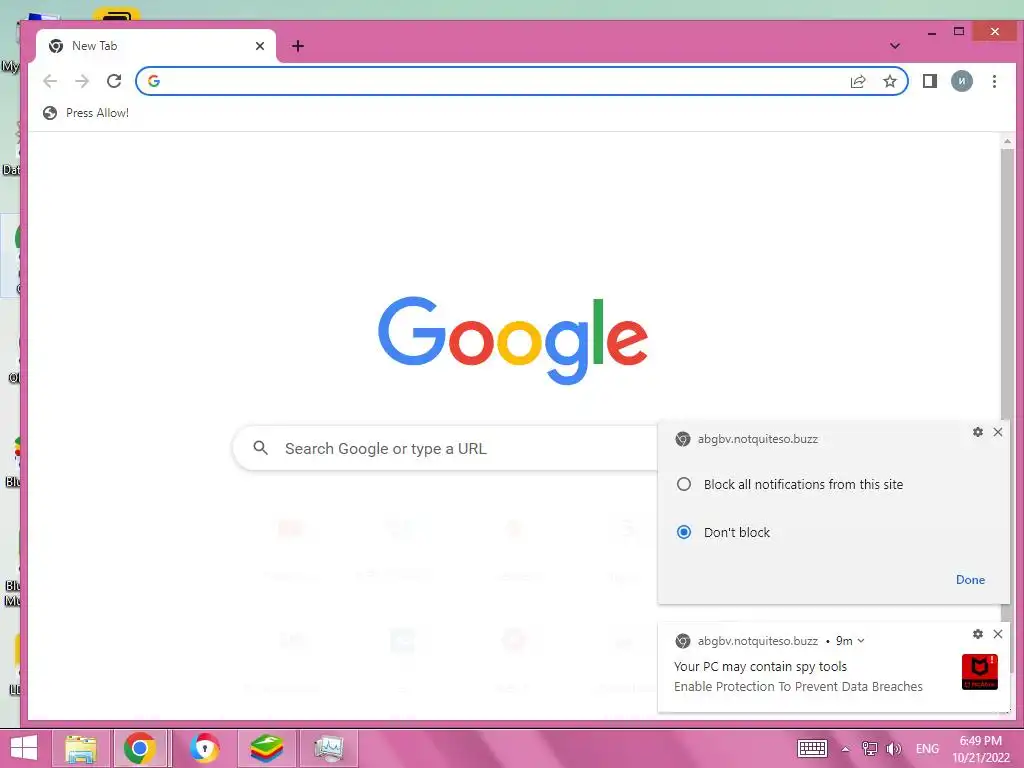Open the volume speaker icon
Viewport: 1024px width, 768px height.
[x=893, y=748]
